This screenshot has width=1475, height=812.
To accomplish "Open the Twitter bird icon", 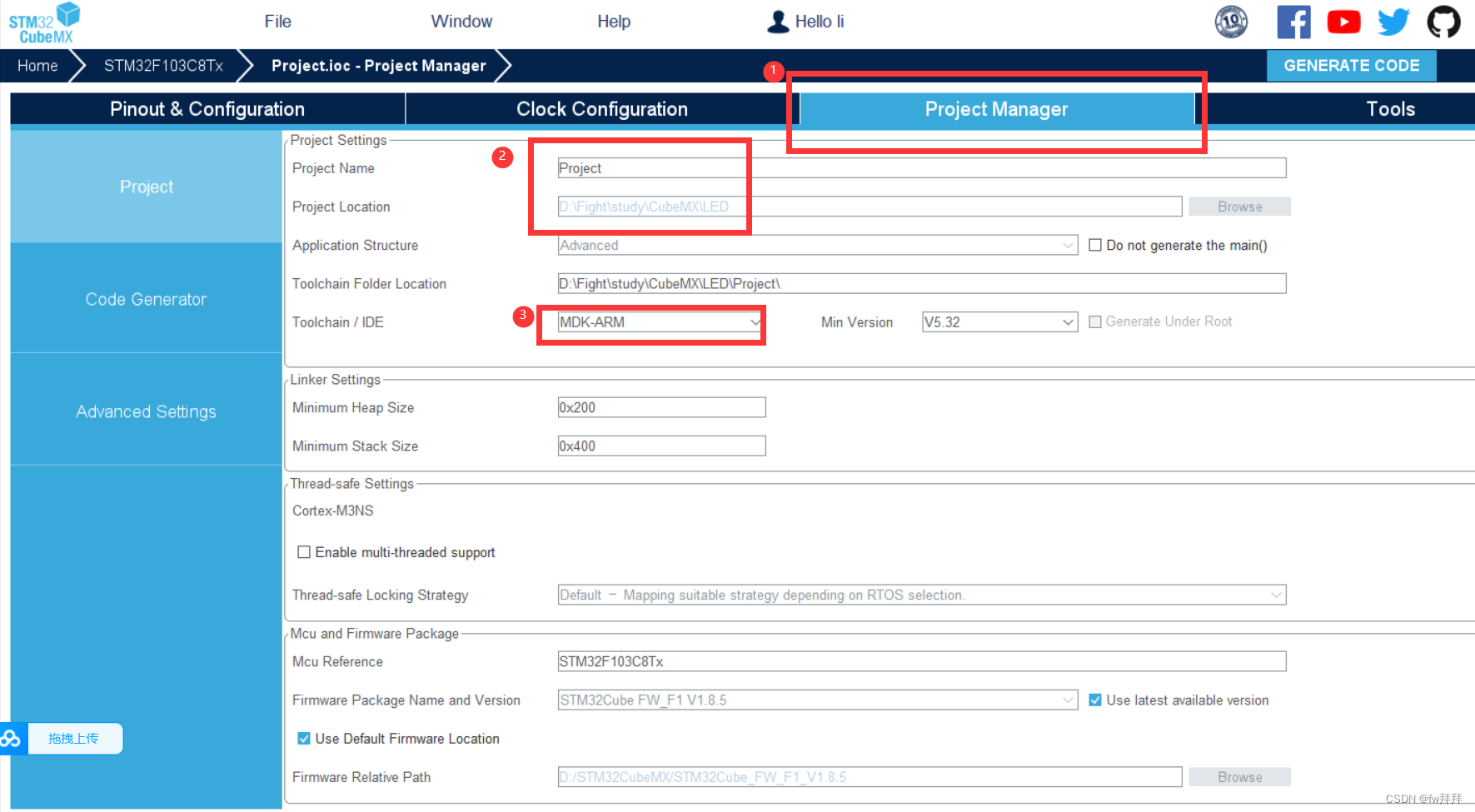I will pos(1393,22).
